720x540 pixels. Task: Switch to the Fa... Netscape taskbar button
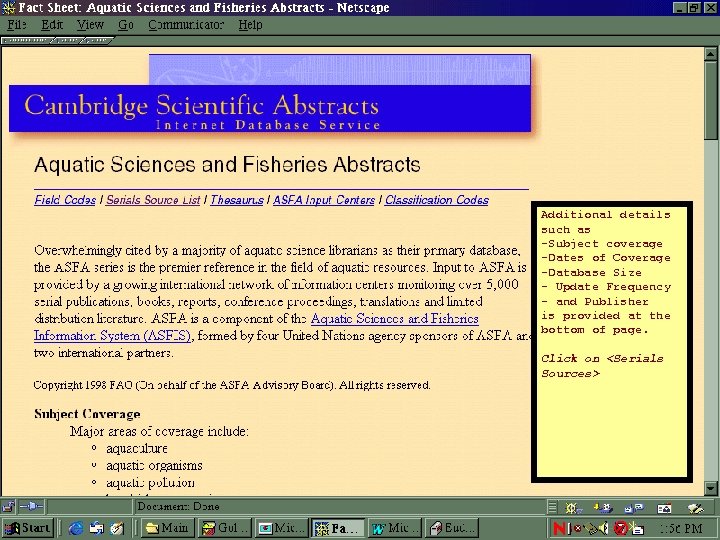[338, 528]
